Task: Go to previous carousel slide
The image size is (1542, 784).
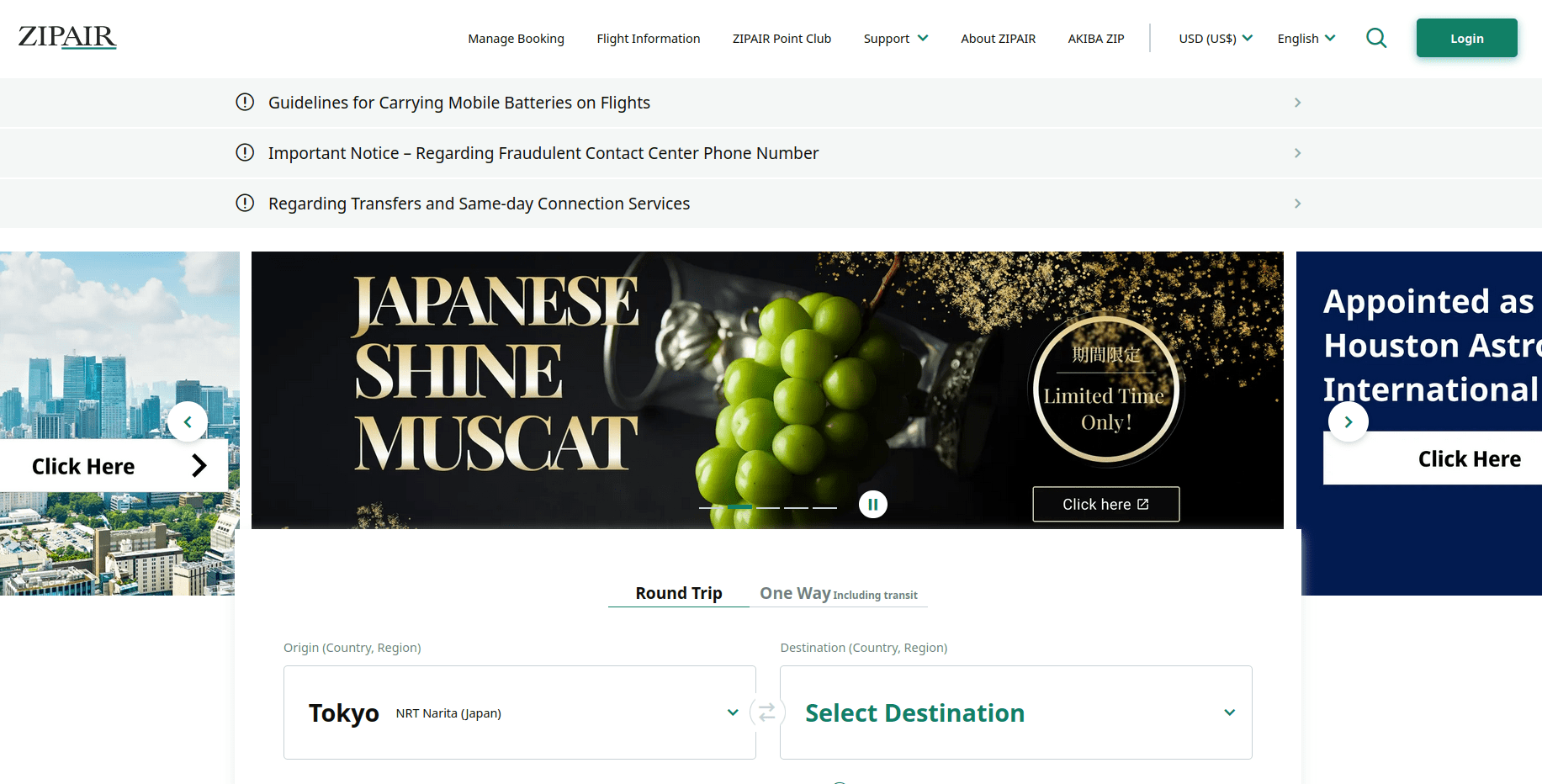Action: (x=188, y=421)
